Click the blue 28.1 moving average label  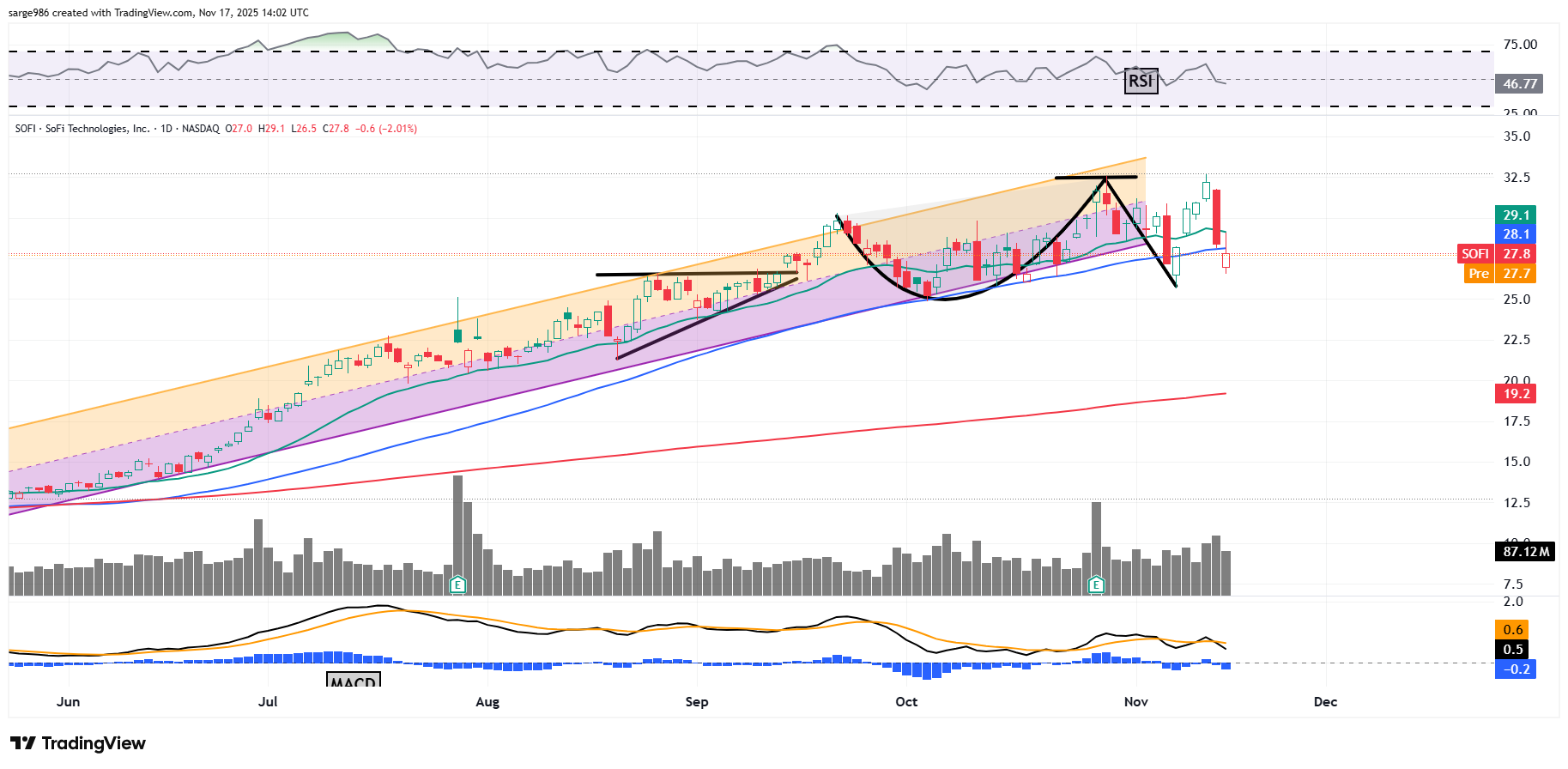coord(1515,234)
